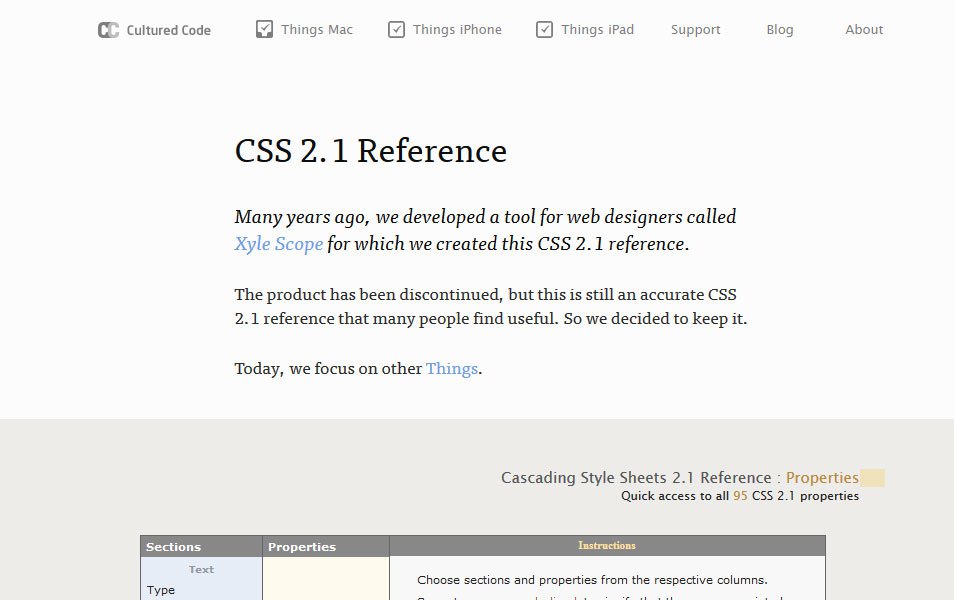Open the Blog from the top navigation
The image size is (954, 600).
coord(780,30)
